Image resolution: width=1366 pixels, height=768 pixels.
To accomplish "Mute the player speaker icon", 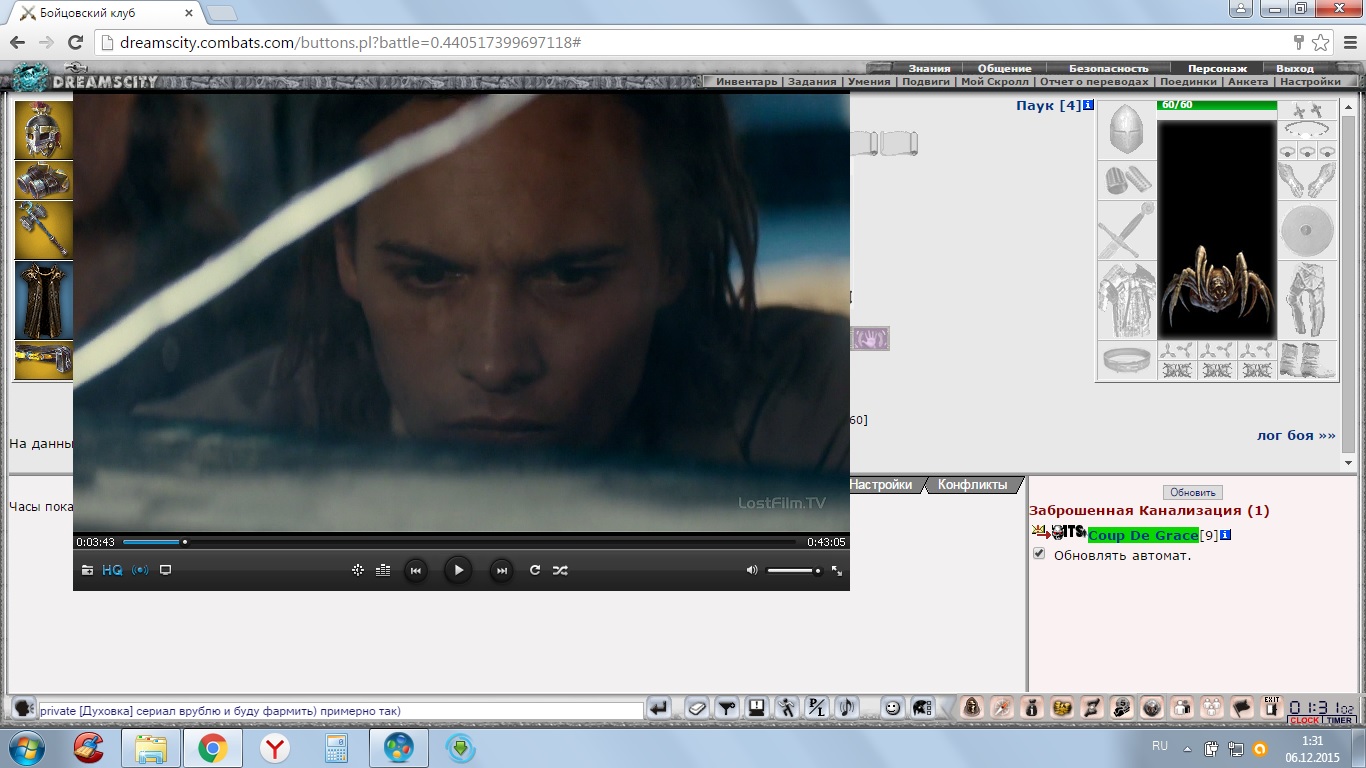I will [752, 570].
